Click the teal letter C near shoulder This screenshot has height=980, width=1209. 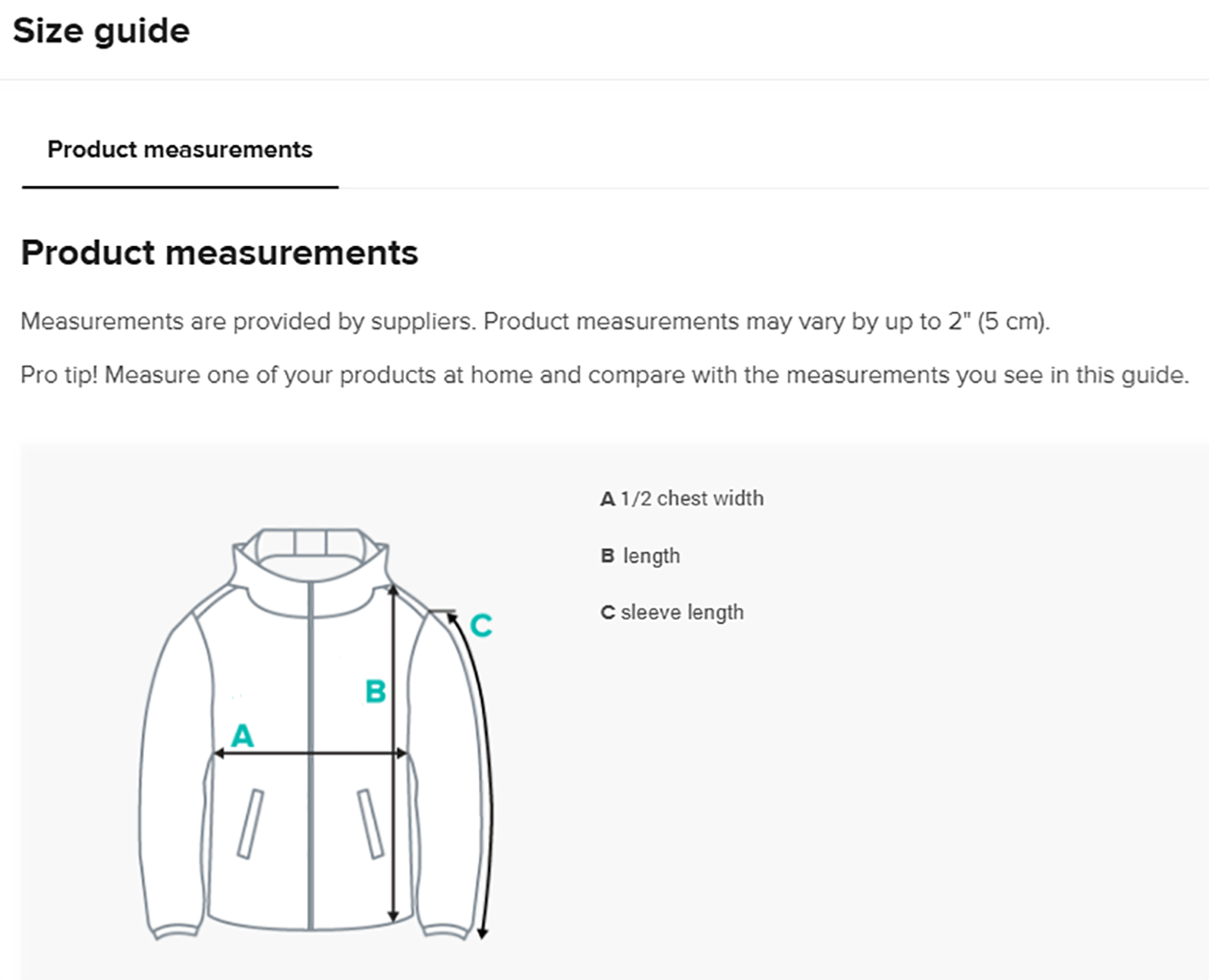(481, 625)
